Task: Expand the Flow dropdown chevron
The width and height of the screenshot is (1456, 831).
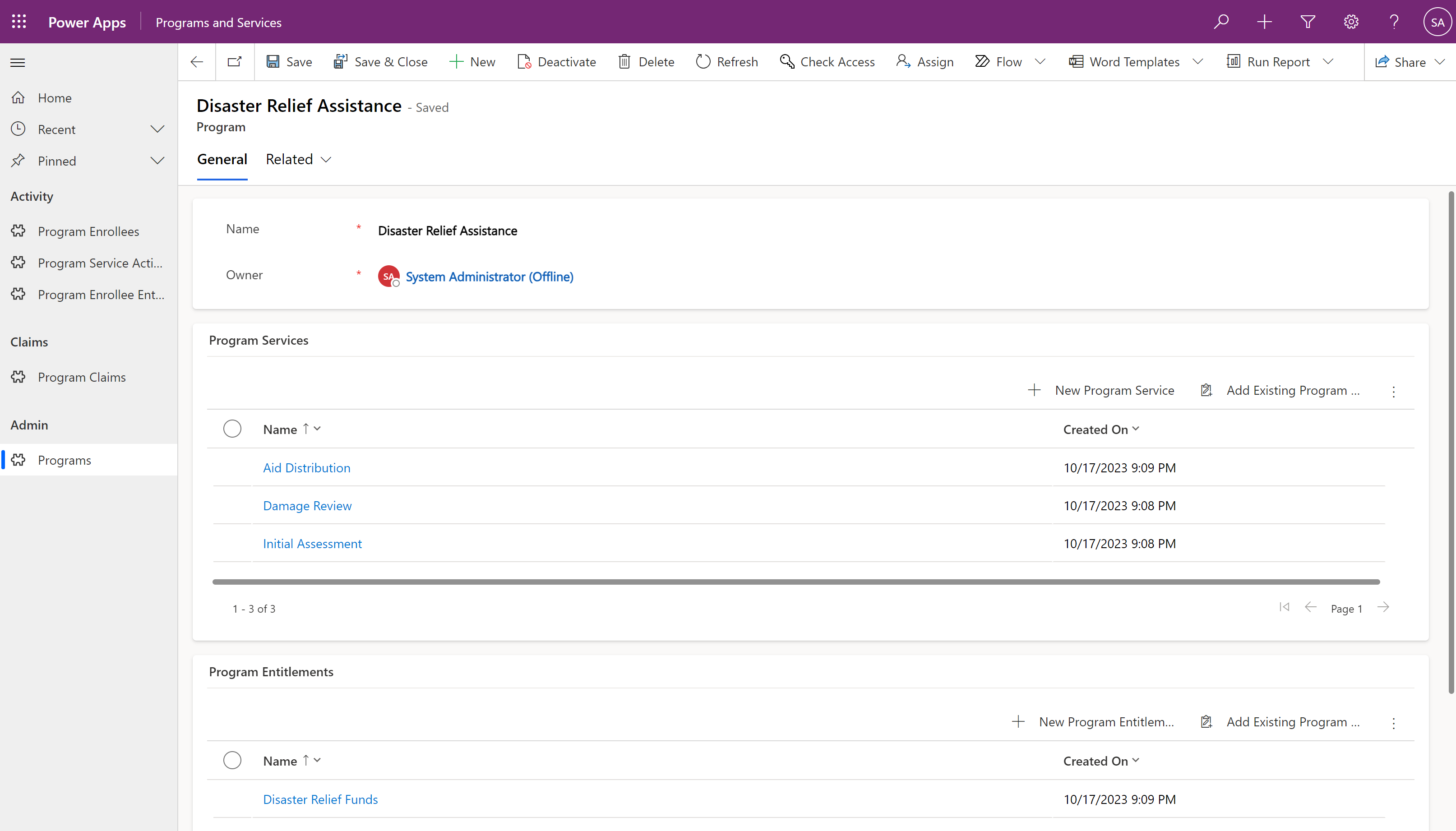Action: [1040, 62]
